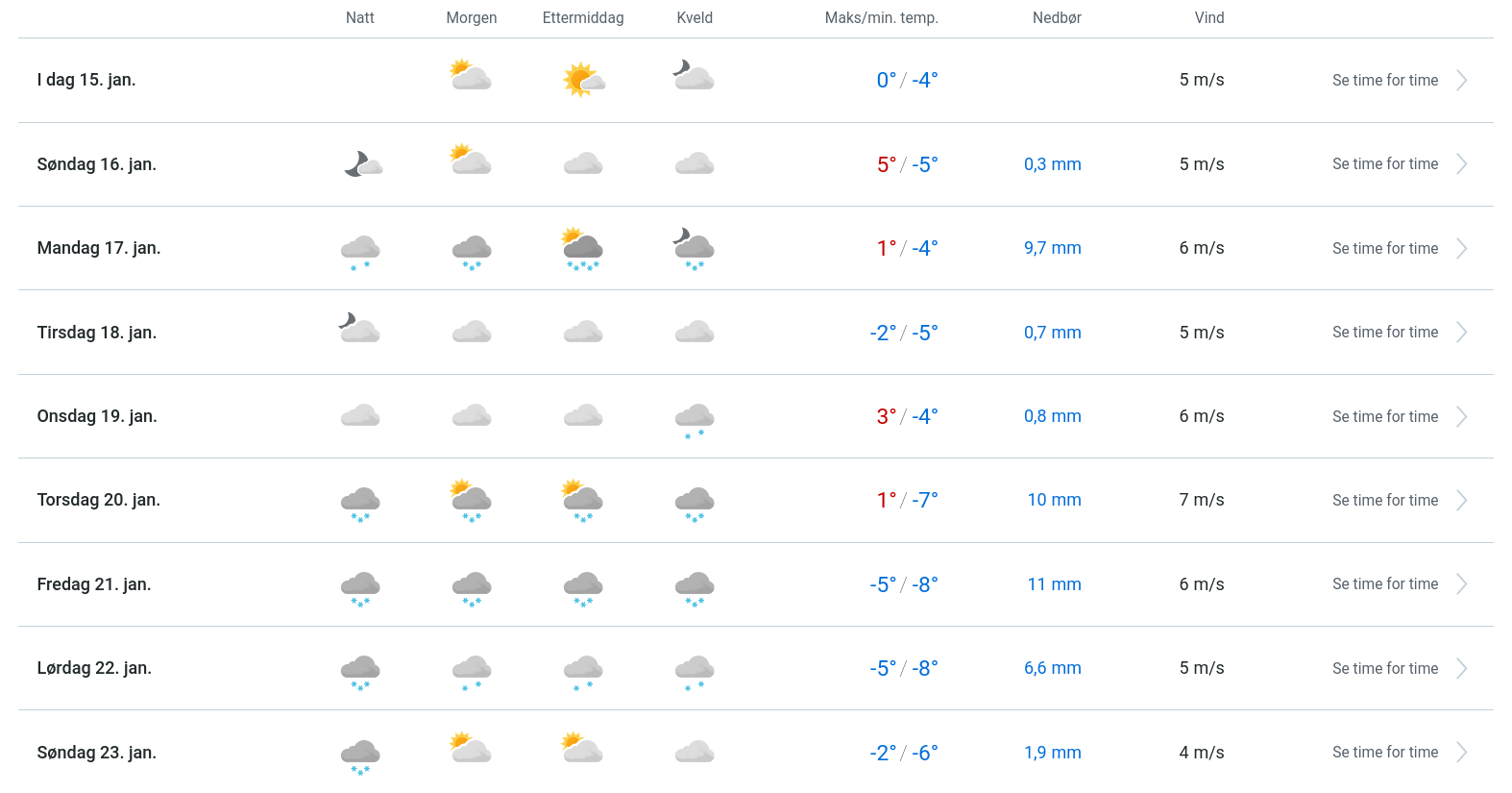Click the 9,7 mm precipitation value
The width and height of the screenshot is (1512, 793).
coord(1052,248)
